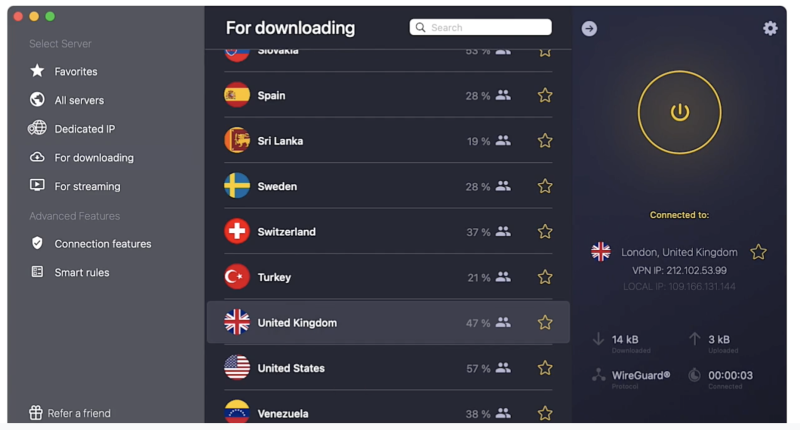Click the collapse panel arrow icon

pos(589,28)
